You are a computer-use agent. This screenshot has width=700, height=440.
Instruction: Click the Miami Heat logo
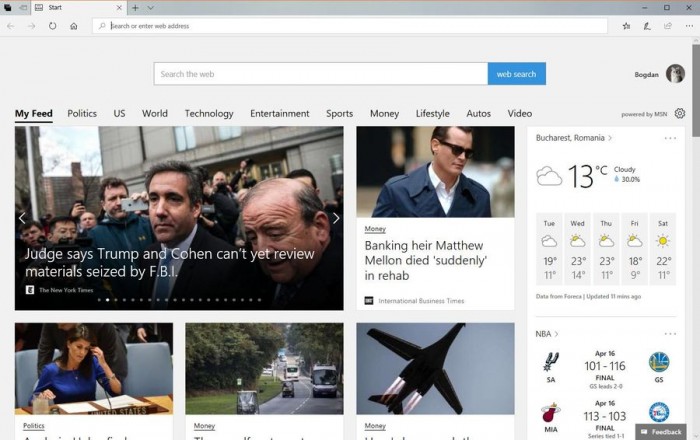tap(551, 413)
